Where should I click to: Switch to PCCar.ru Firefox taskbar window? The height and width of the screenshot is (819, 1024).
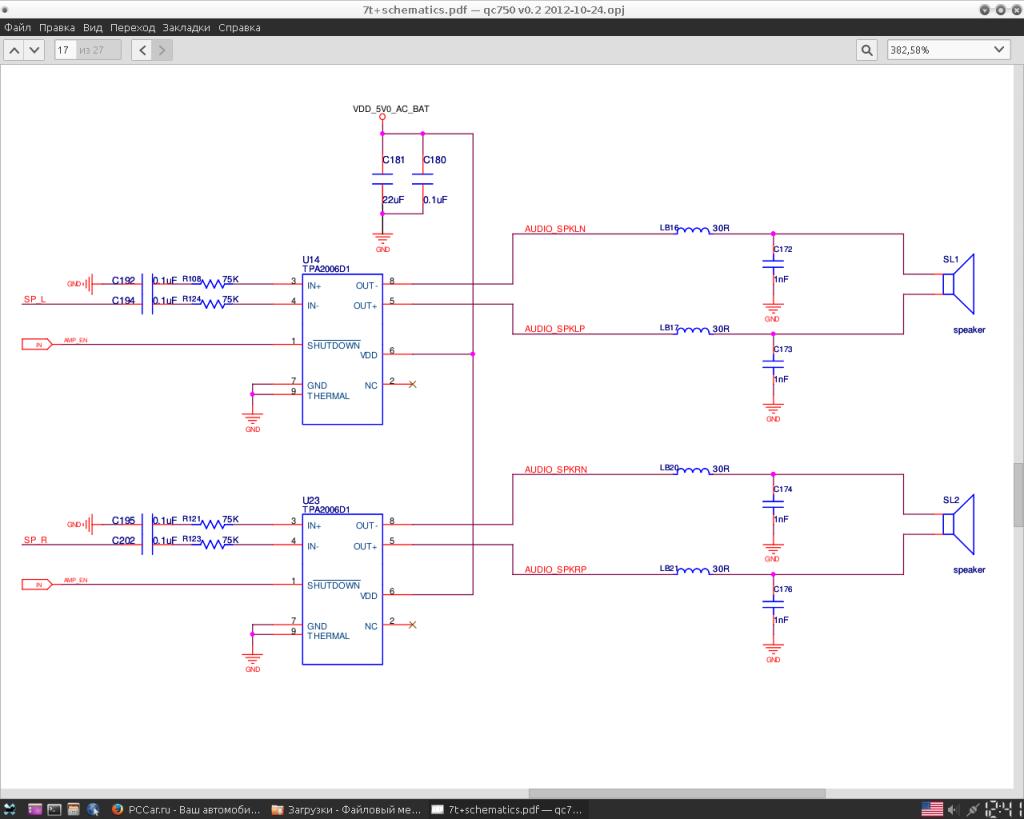pyautogui.click(x=187, y=809)
